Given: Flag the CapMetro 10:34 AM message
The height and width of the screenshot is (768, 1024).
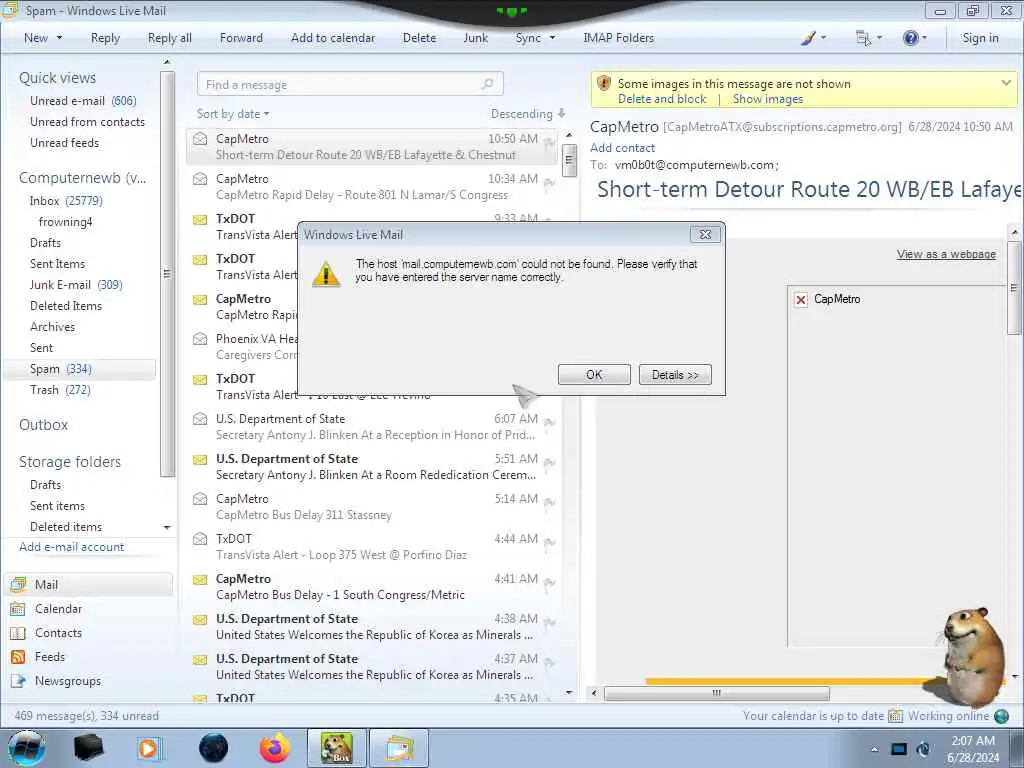Looking at the screenshot, I should (549, 183).
